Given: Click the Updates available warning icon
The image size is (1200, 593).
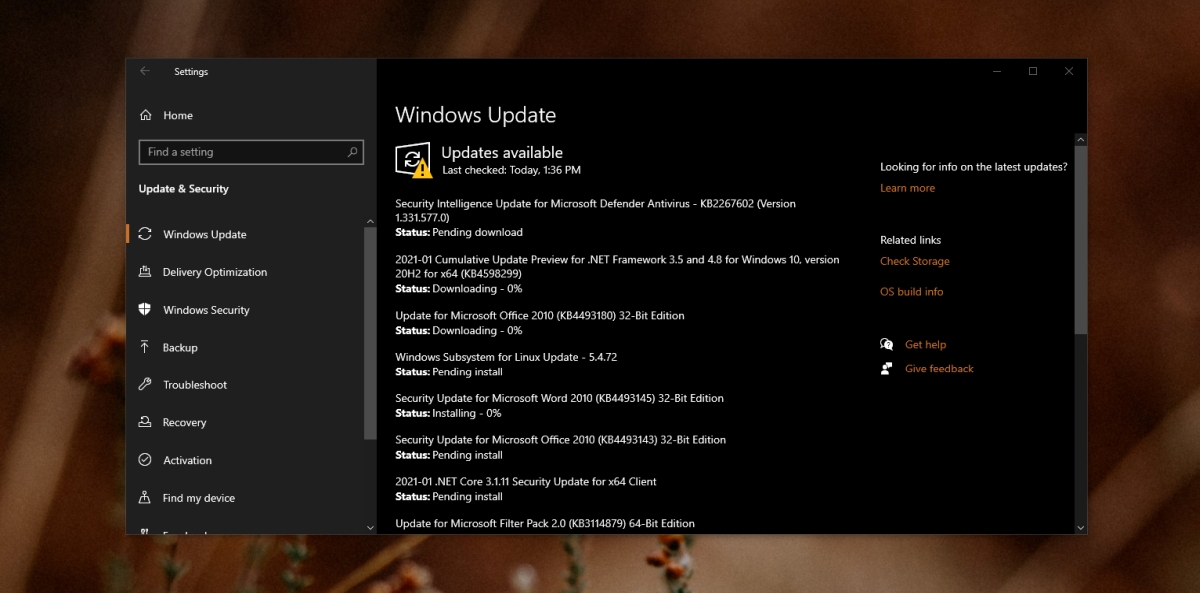Looking at the screenshot, I should (x=413, y=161).
